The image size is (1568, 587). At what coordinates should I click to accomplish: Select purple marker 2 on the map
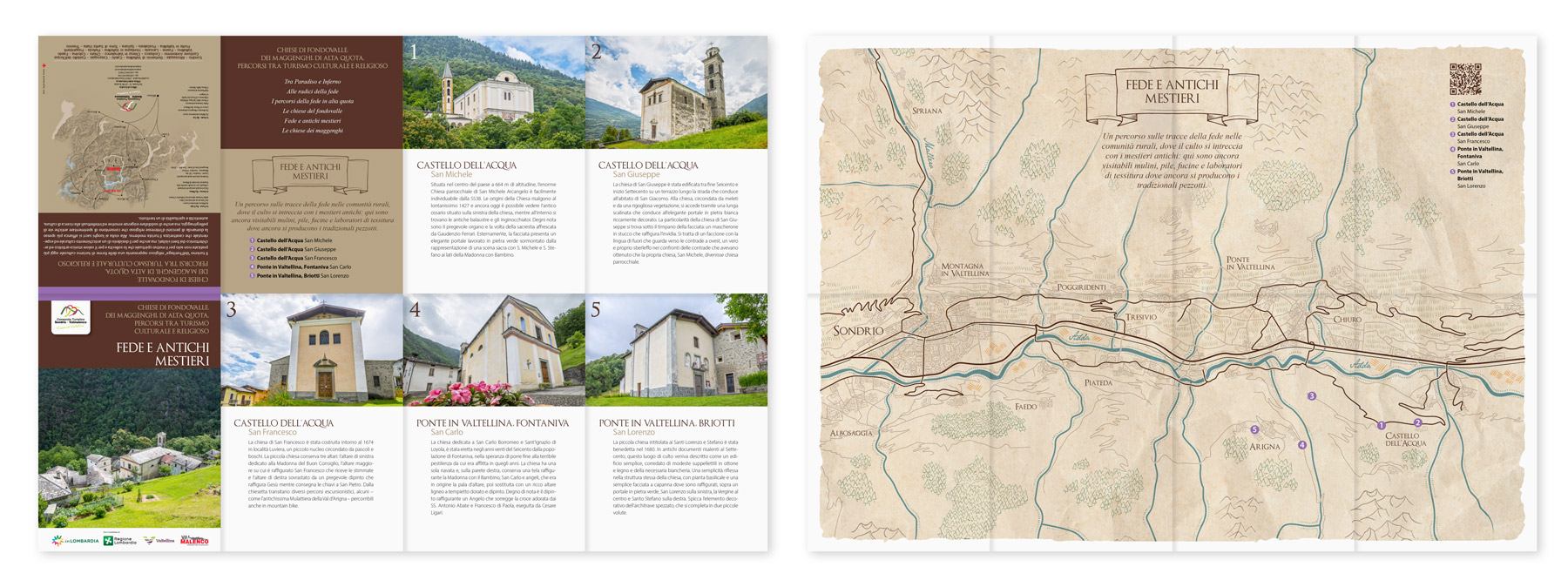click(1418, 423)
